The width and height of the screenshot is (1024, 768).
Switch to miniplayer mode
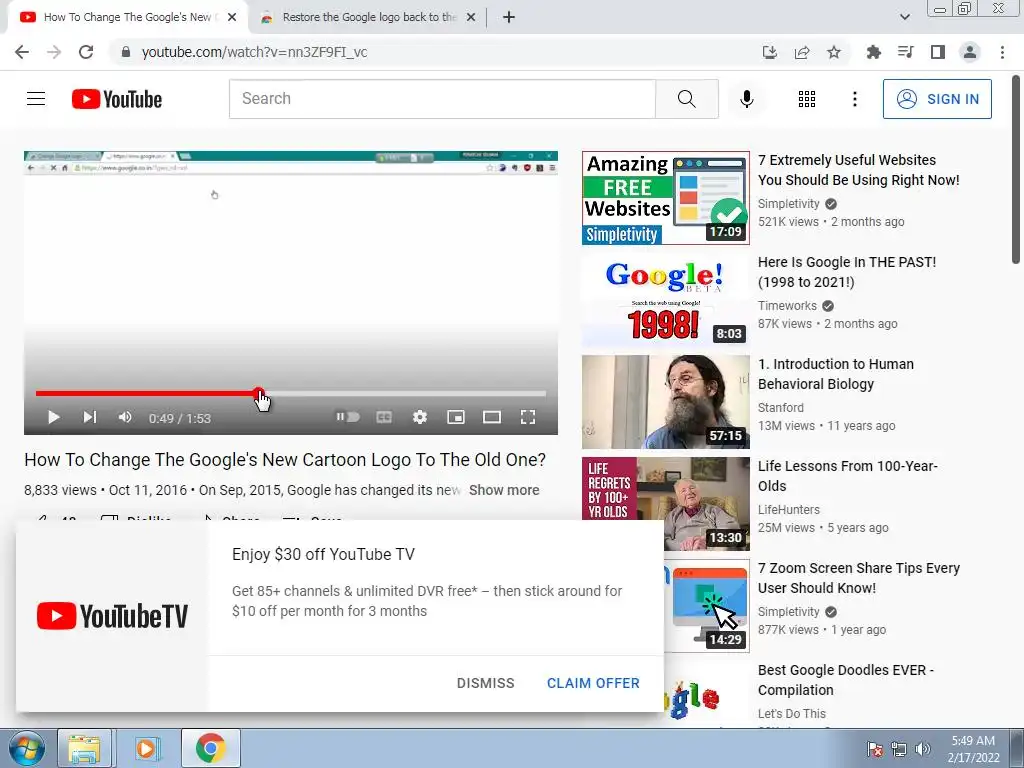[456, 417]
